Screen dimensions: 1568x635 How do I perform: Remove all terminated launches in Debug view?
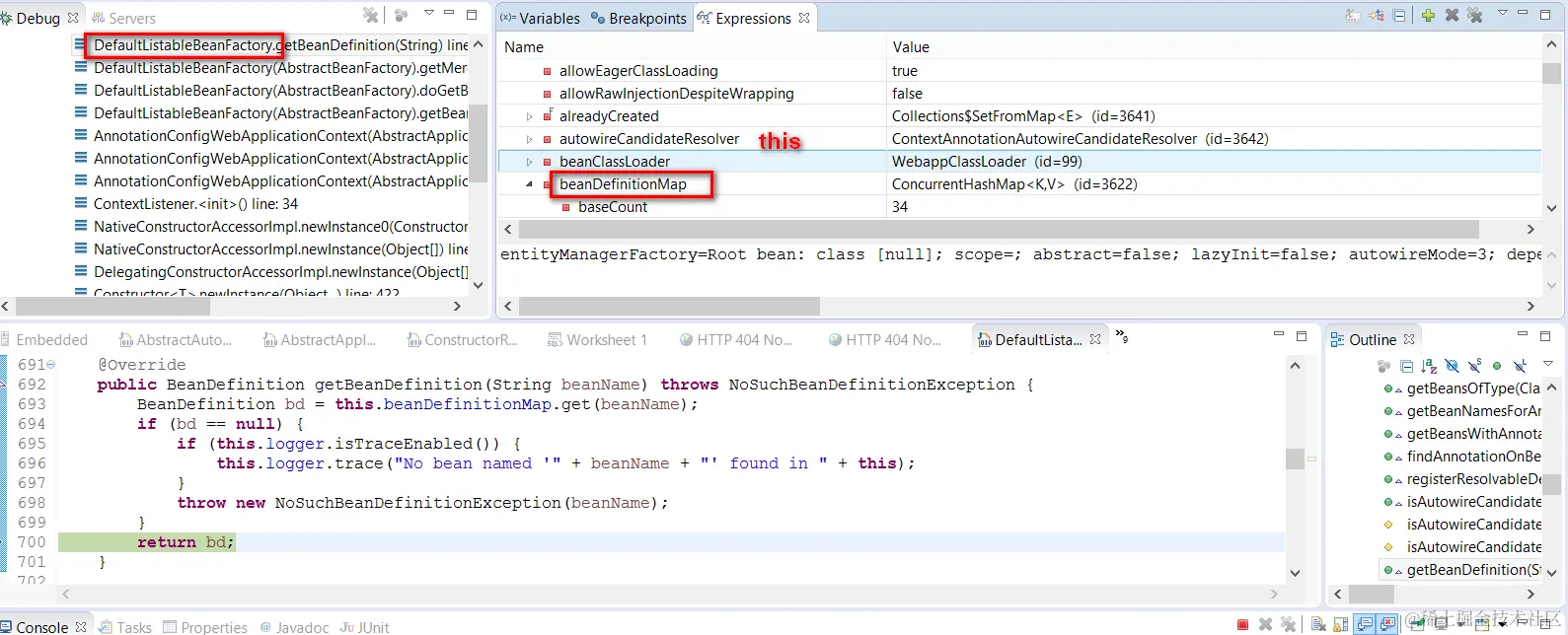click(371, 15)
